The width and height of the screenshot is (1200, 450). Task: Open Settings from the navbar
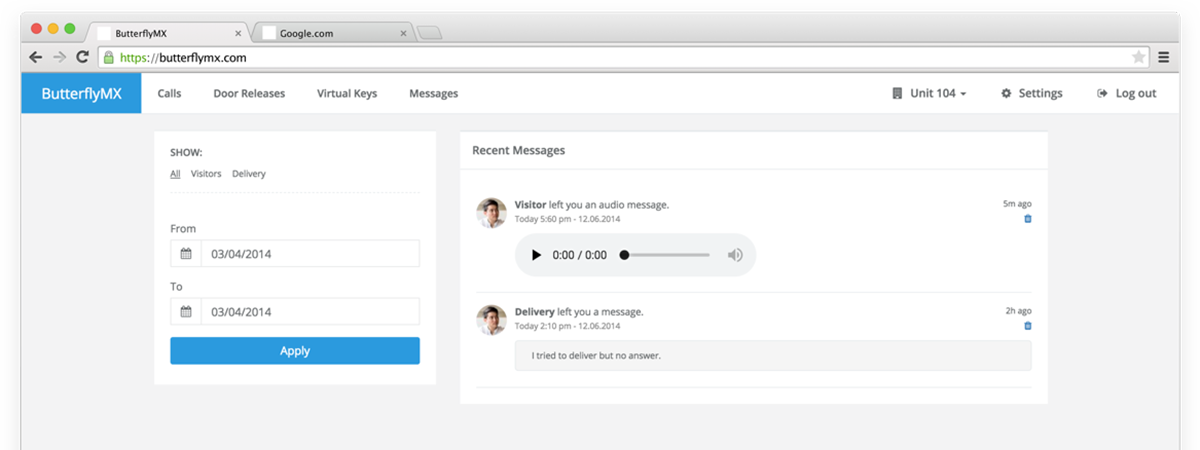click(1031, 93)
